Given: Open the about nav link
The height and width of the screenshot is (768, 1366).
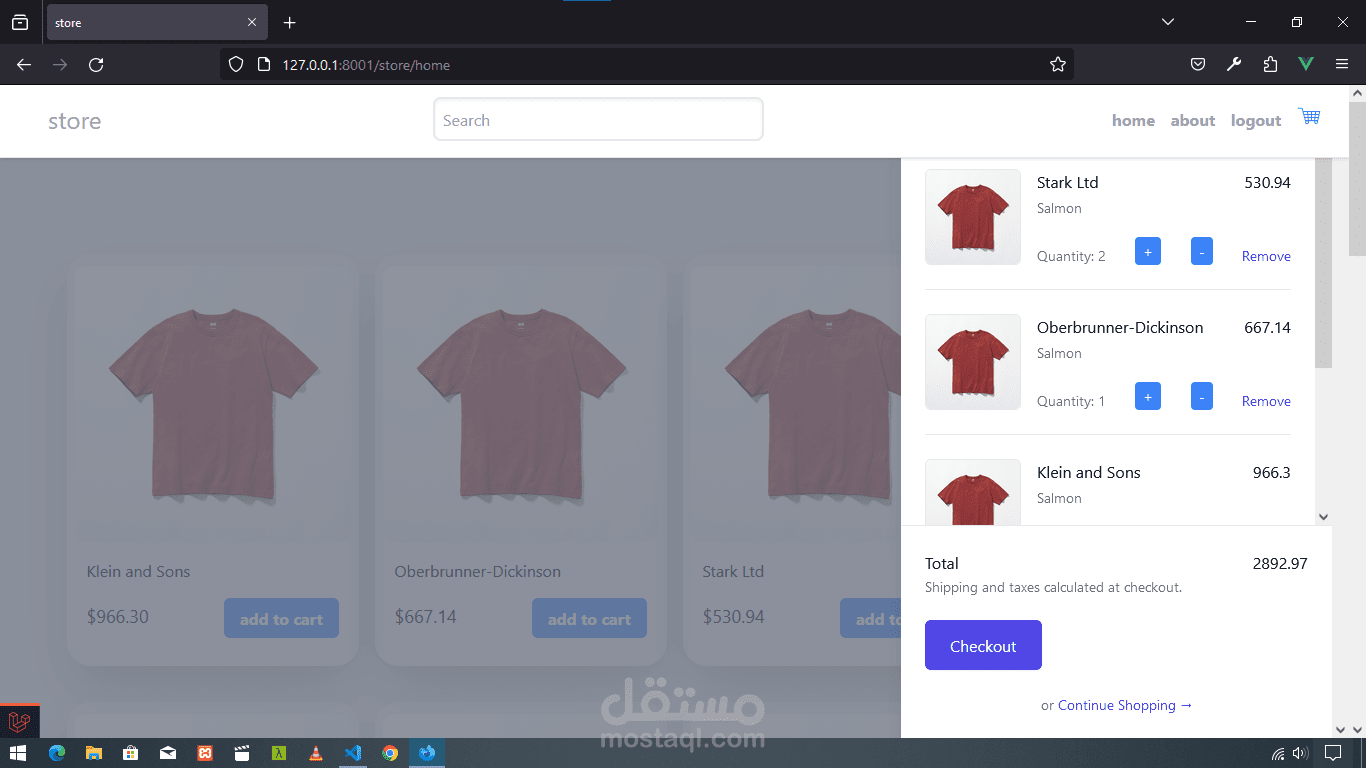Looking at the screenshot, I should point(1193,121).
